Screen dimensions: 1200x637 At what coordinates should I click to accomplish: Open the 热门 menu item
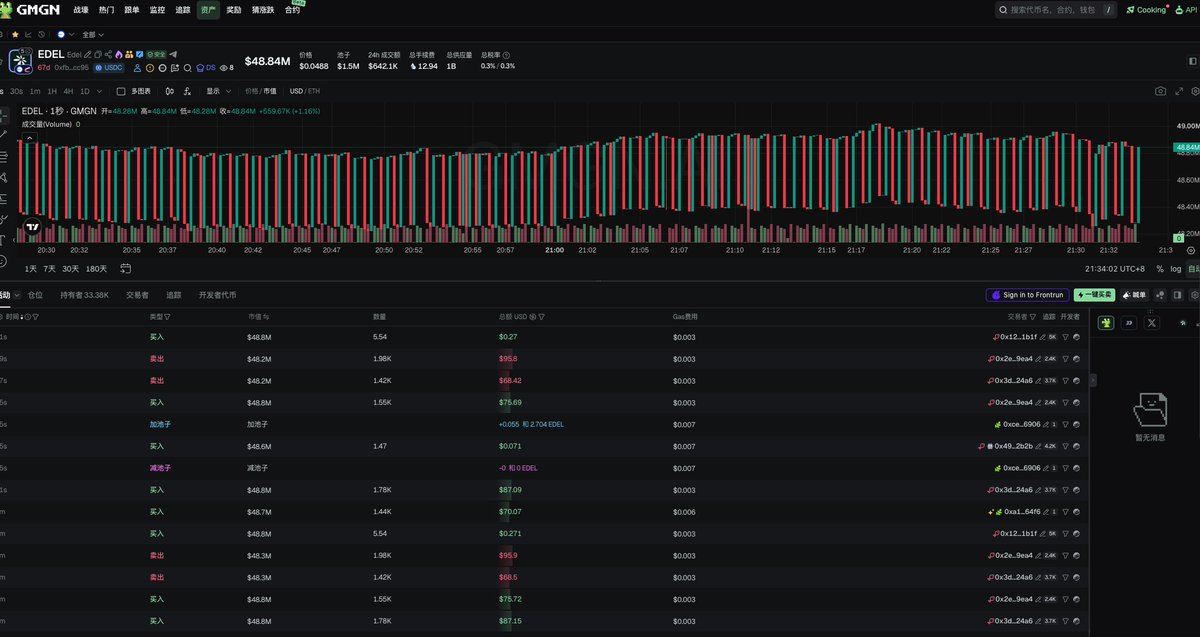coord(106,10)
